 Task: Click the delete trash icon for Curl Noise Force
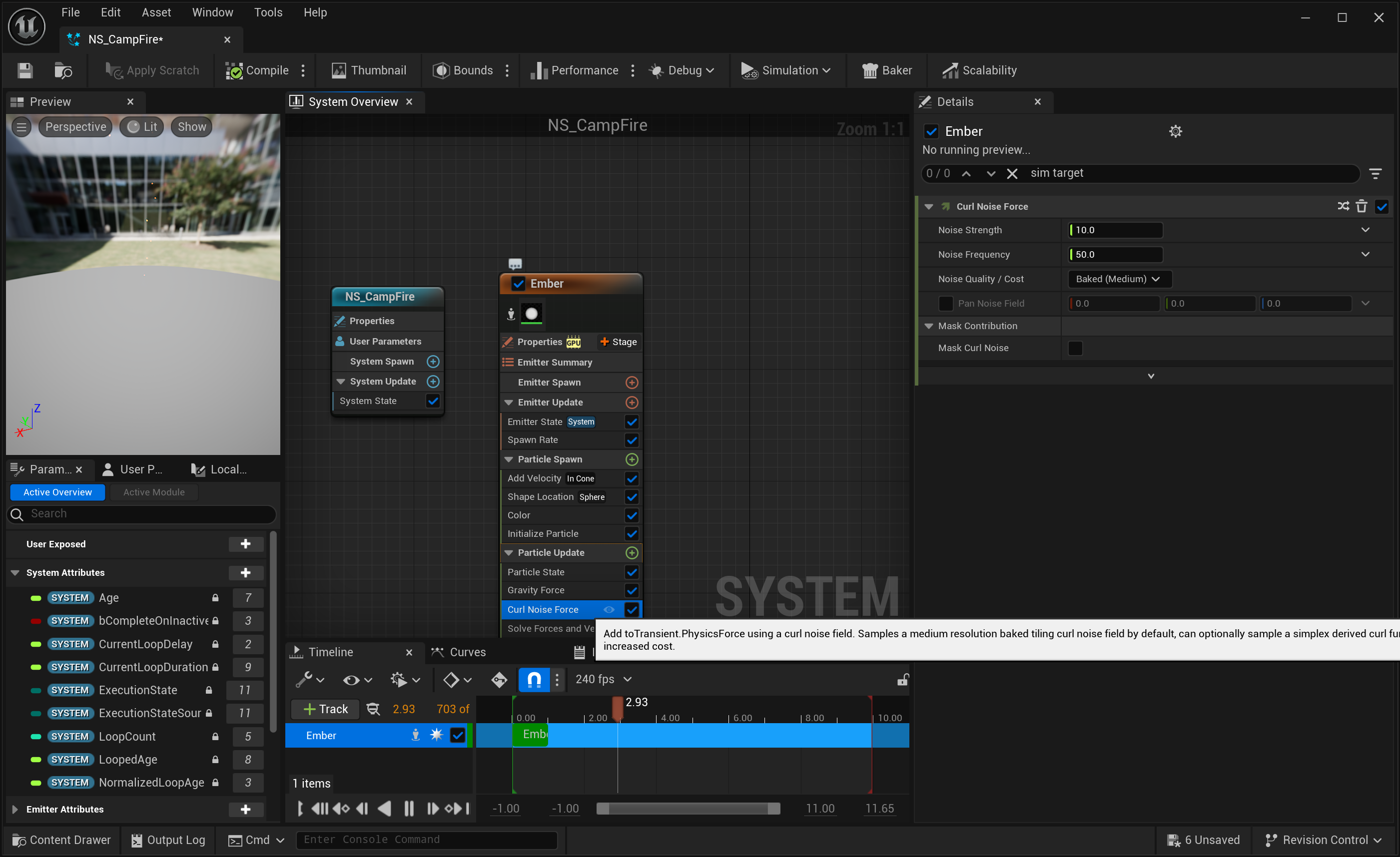1362,206
